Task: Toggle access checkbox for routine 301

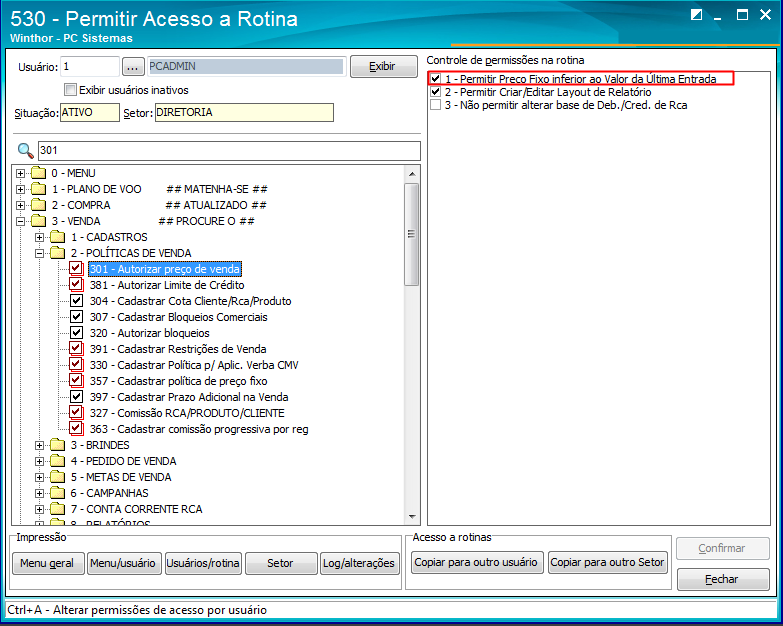Action: click(x=76, y=269)
